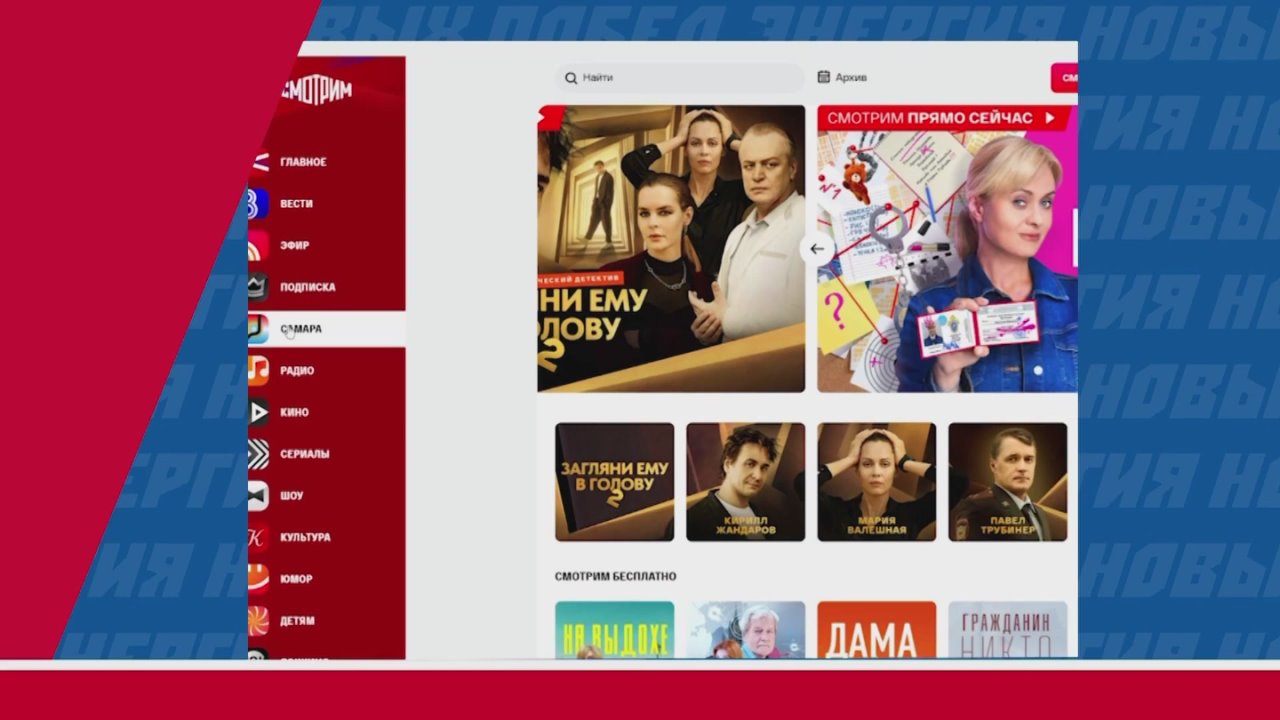Go to Главное menu section
The image size is (1280, 720).
click(x=303, y=162)
